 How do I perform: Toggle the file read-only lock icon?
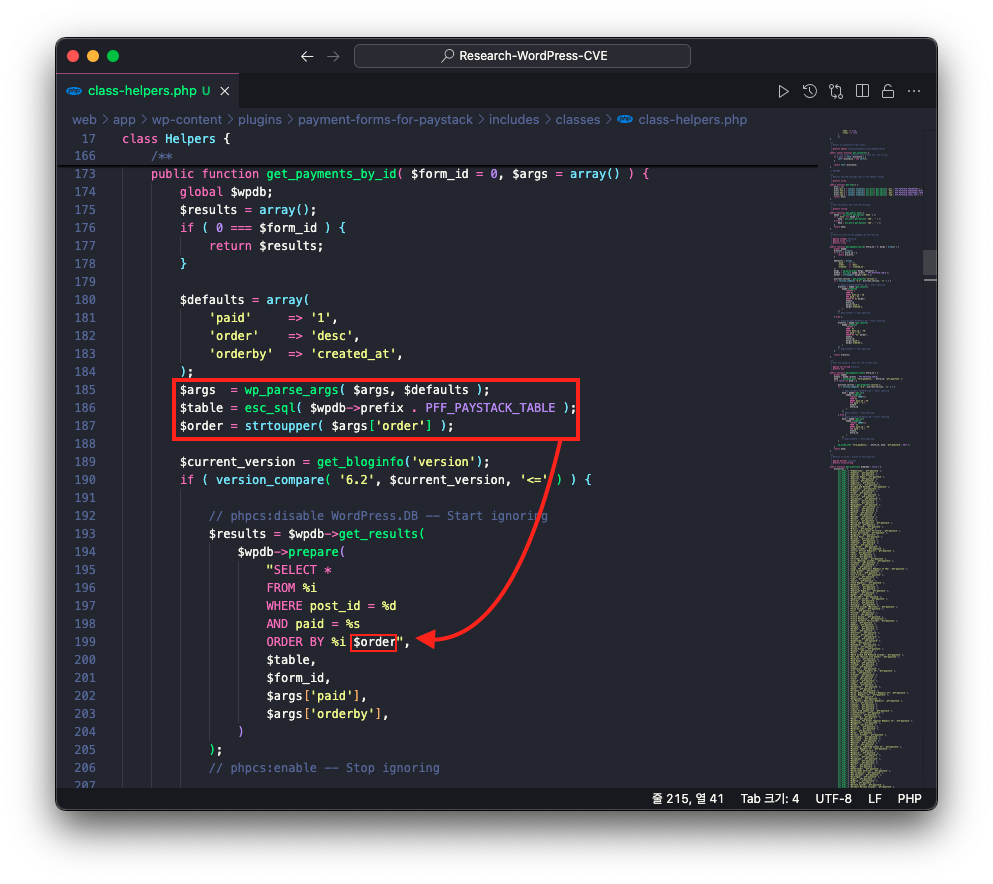pyautogui.click(x=888, y=91)
